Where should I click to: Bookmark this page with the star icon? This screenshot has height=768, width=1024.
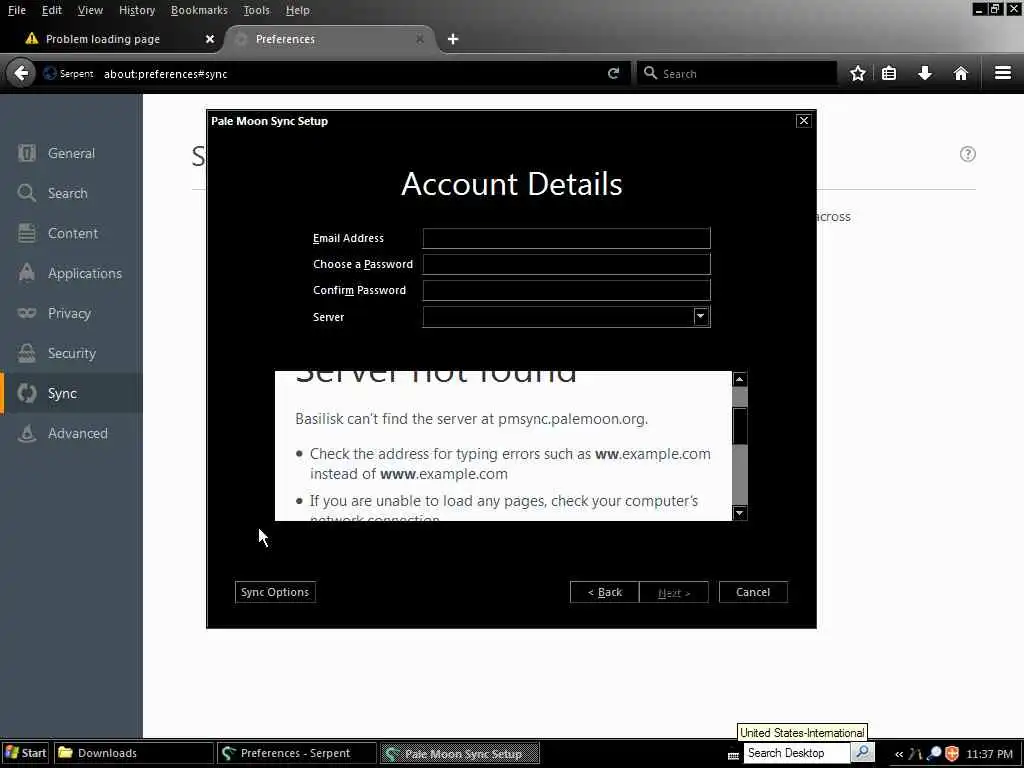point(857,73)
